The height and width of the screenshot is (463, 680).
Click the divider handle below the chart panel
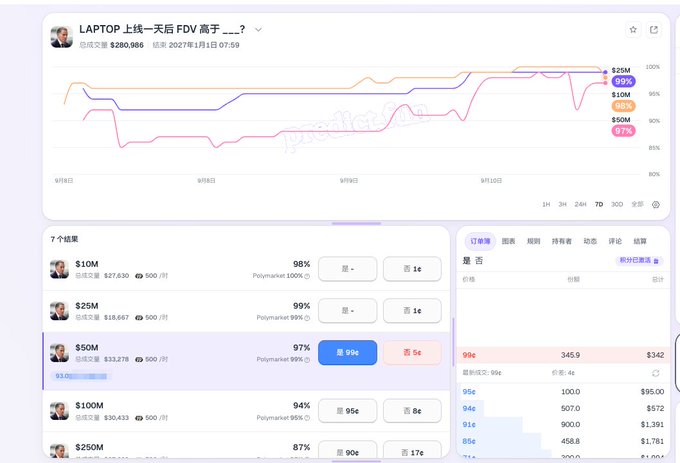(x=356, y=224)
